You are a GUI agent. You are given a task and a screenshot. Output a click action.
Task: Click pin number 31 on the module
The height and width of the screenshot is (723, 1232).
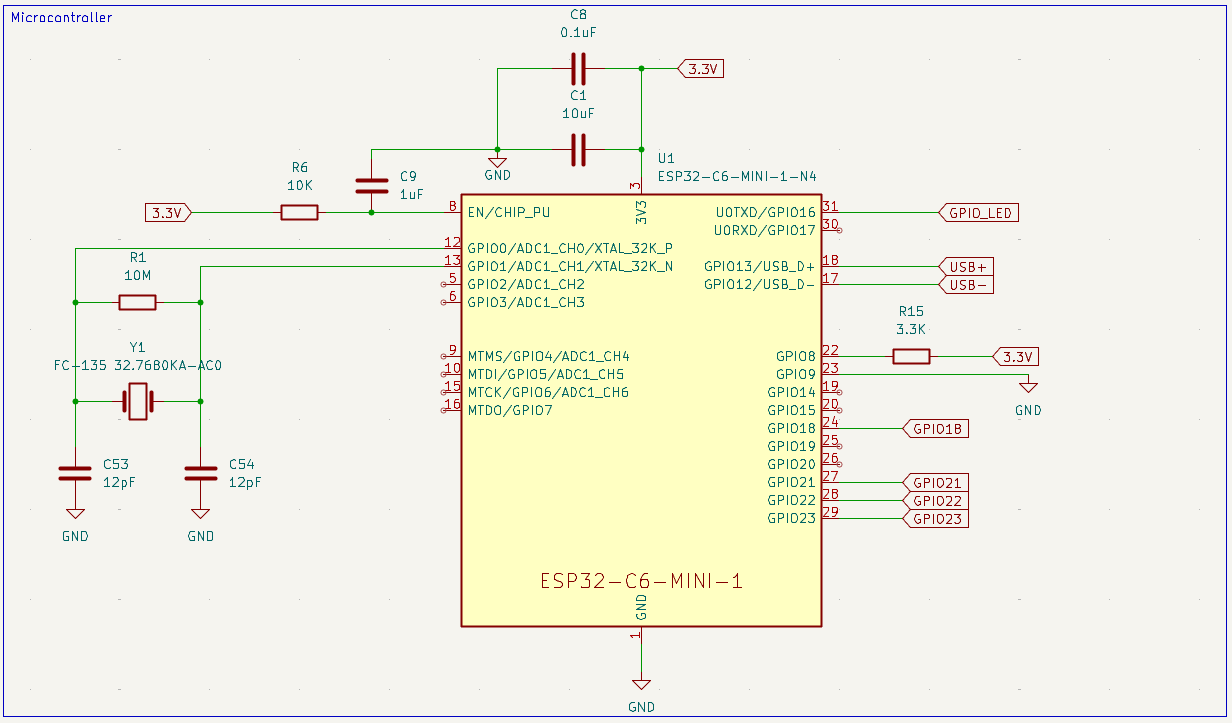pyautogui.click(x=830, y=206)
